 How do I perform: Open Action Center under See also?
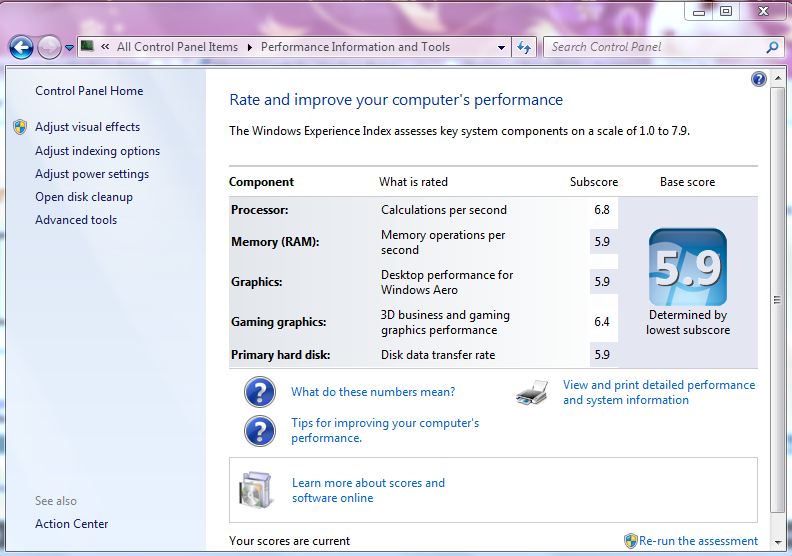72,524
